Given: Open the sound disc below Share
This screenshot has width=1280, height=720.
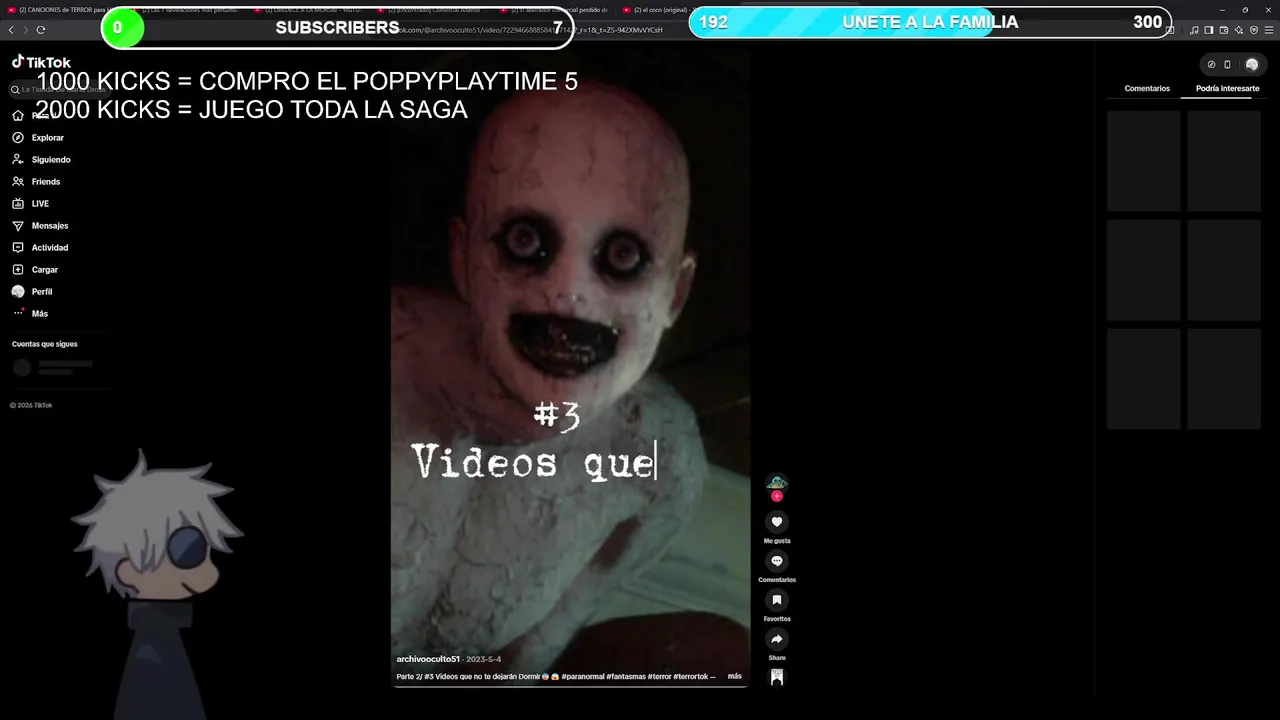Looking at the screenshot, I should pos(777,677).
